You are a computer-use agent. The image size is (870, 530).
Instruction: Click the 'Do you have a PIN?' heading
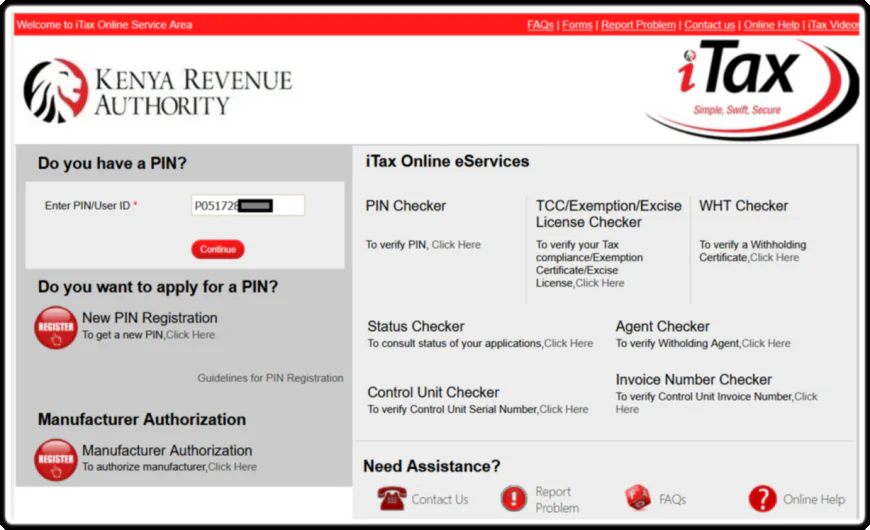112,163
